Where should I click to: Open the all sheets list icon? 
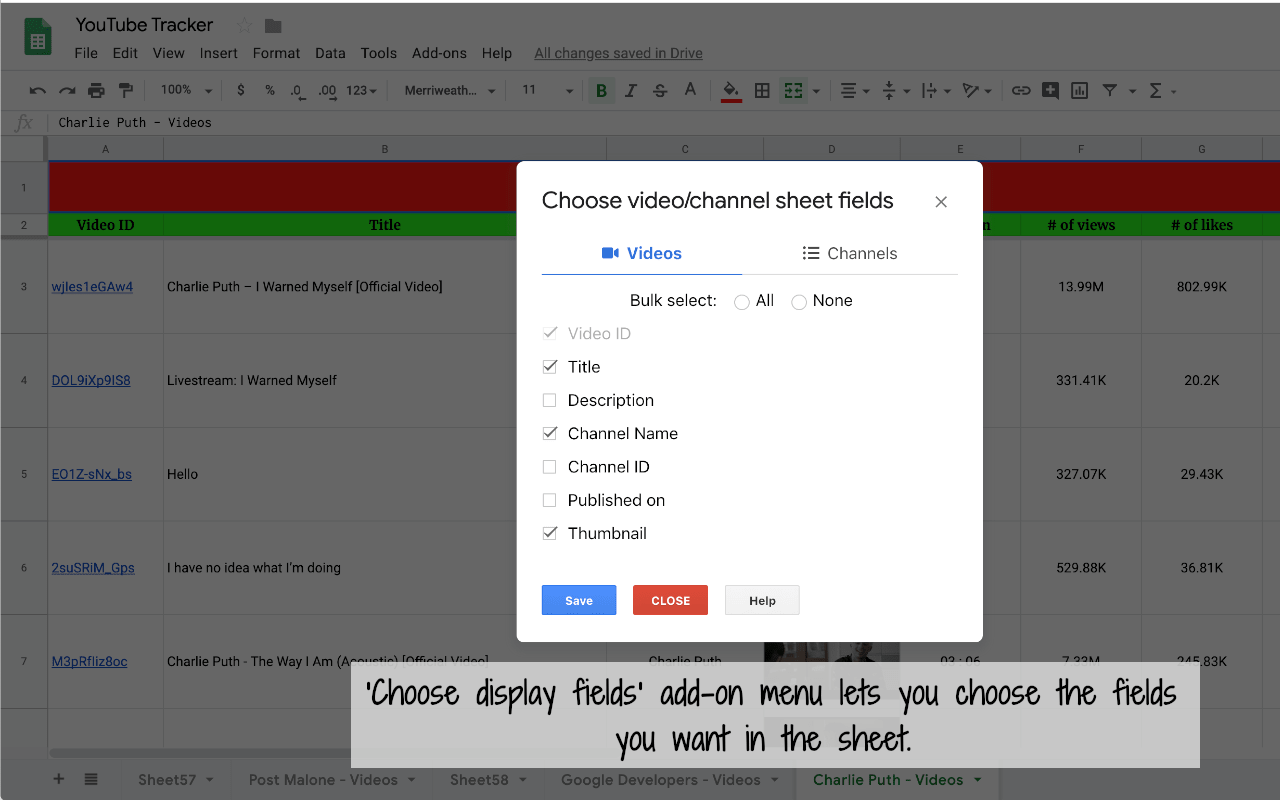point(91,780)
